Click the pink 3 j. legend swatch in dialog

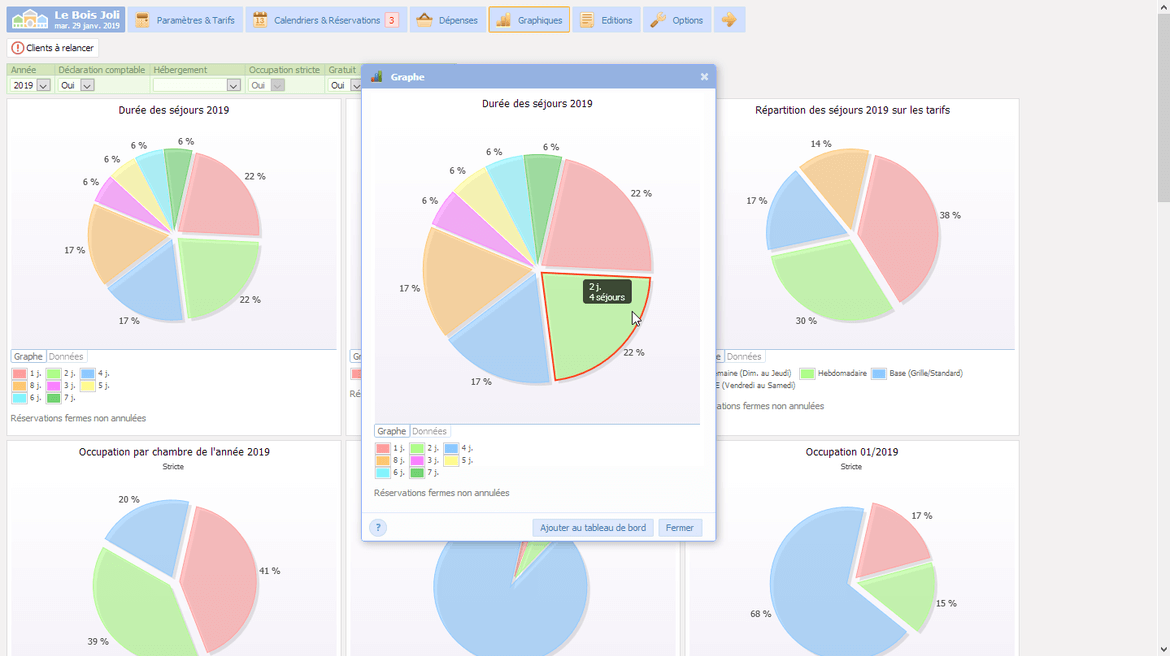(x=417, y=461)
